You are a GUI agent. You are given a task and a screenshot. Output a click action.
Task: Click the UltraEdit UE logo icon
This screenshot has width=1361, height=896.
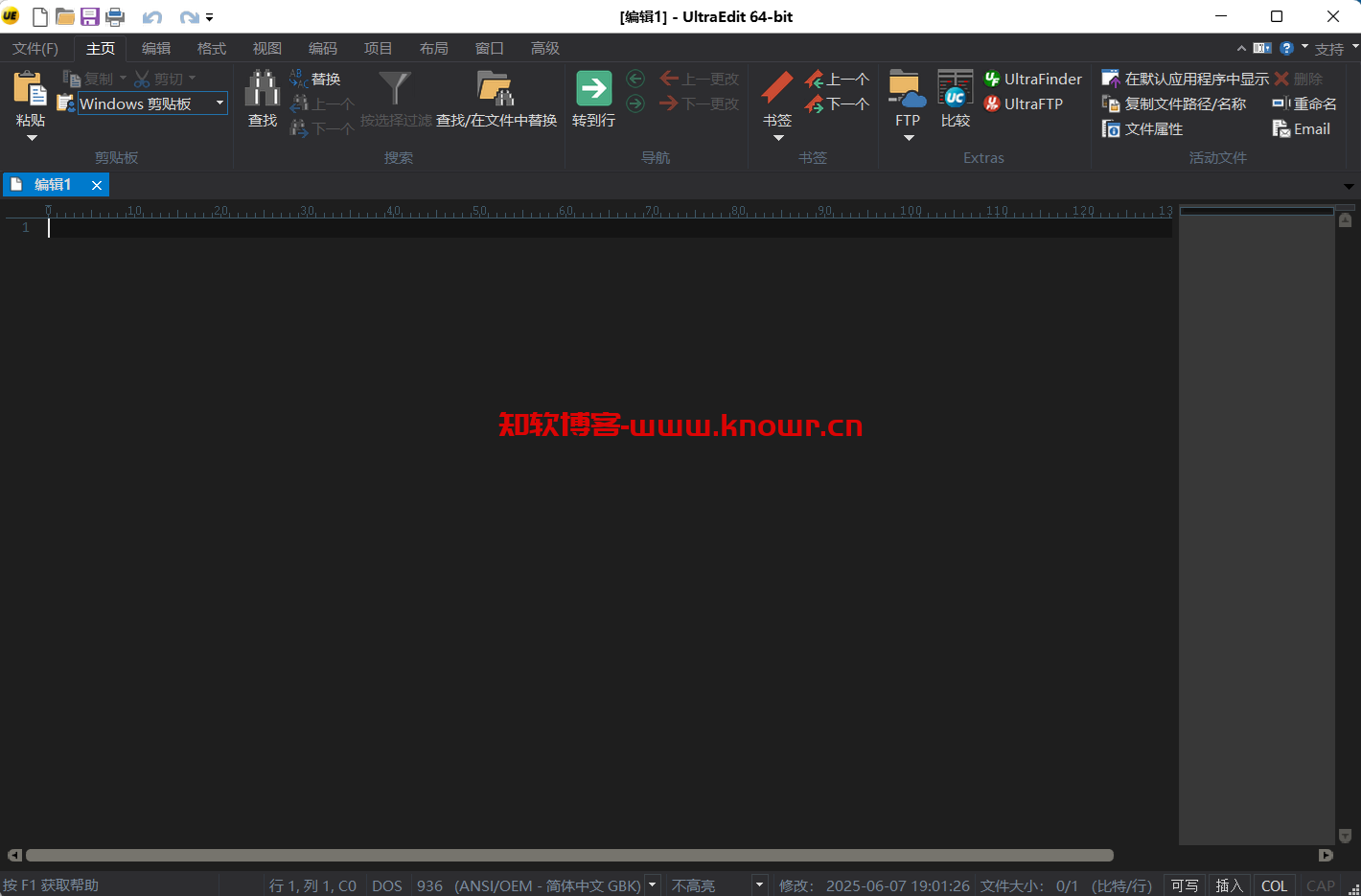pyautogui.click(x=11, y=16)
